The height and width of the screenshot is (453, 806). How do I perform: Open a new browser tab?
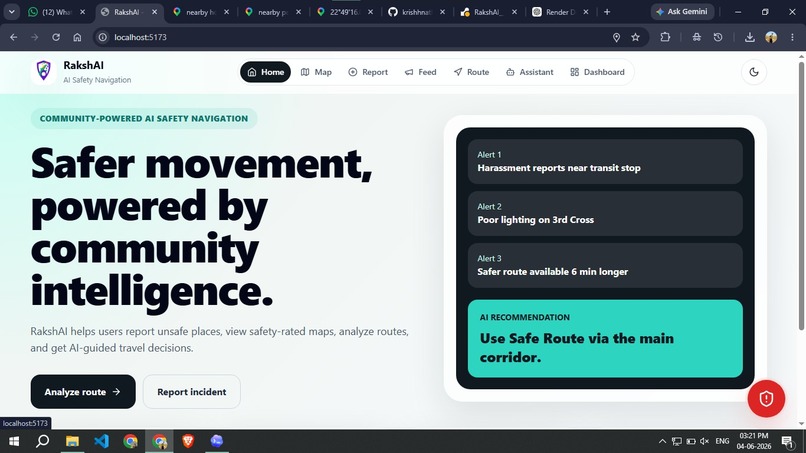(607, 12)
